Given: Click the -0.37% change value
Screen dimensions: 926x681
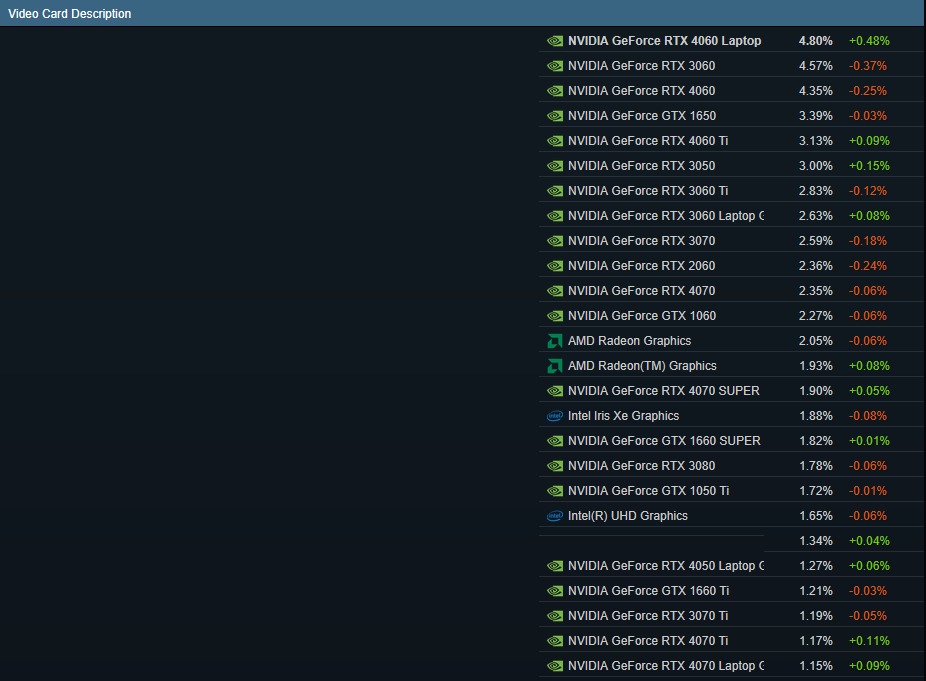Looking at the screenshot, I should click(x=868, y=66).
